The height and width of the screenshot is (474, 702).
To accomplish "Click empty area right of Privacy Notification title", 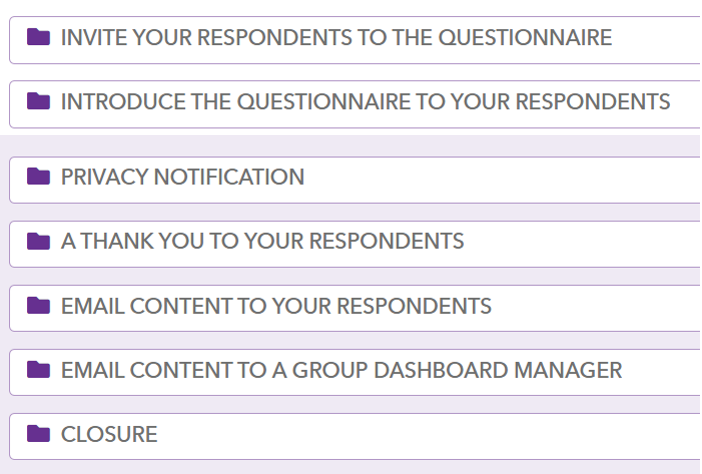I will pos(501,180).
